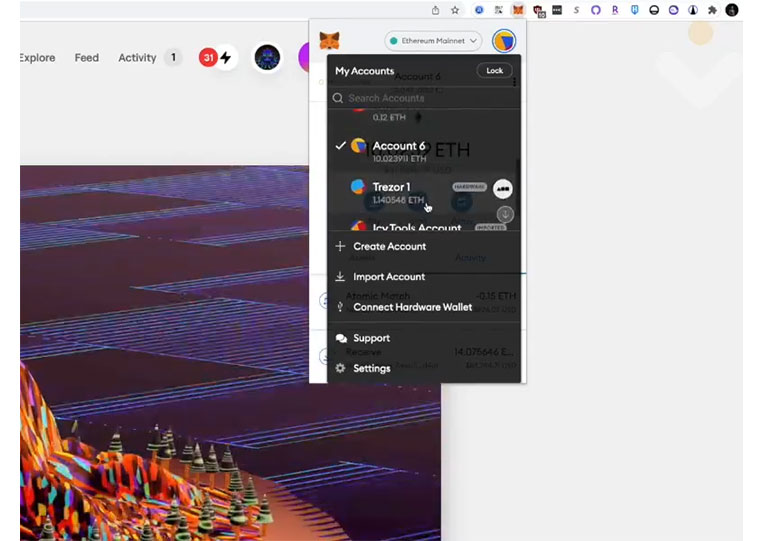Click the purple R extension icon
The image size is (763, 541).
[615, 10]
